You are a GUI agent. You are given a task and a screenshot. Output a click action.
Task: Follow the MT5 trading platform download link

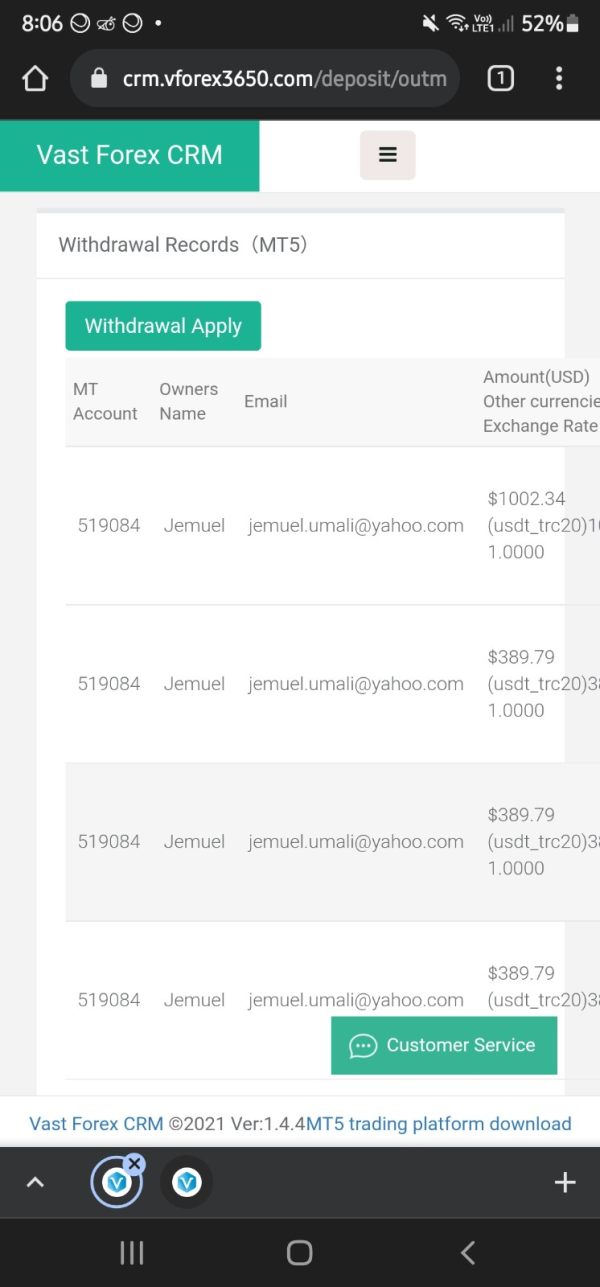439,1124
